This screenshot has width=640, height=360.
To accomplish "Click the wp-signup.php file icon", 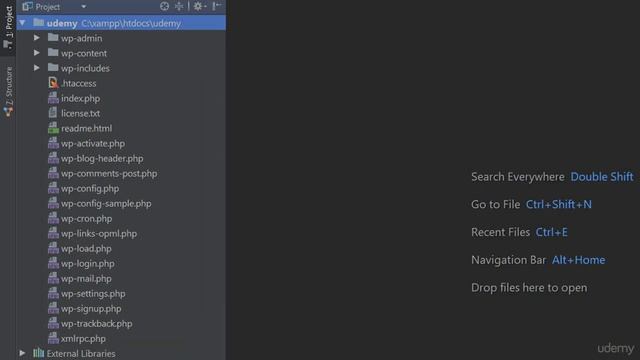I will click(53, 309).
